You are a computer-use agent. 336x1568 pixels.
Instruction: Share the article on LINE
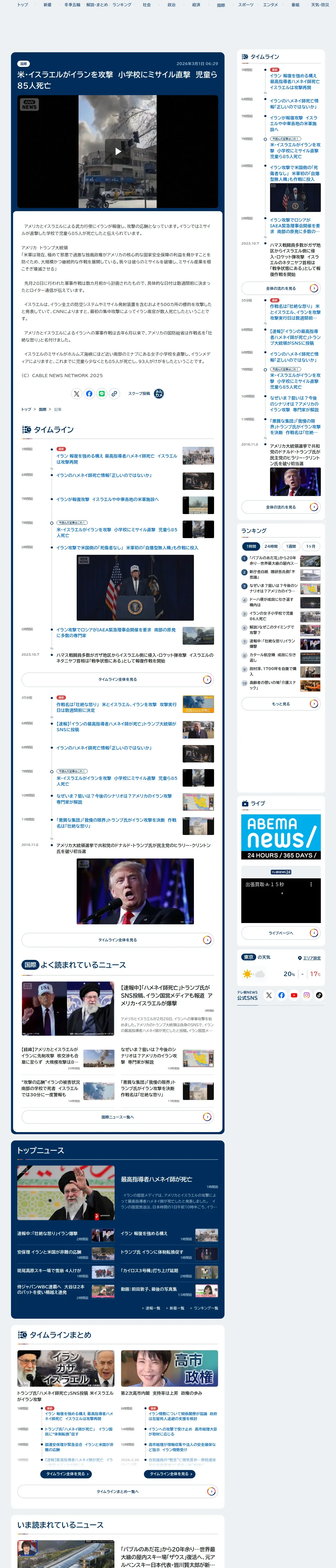pos(102,394)
